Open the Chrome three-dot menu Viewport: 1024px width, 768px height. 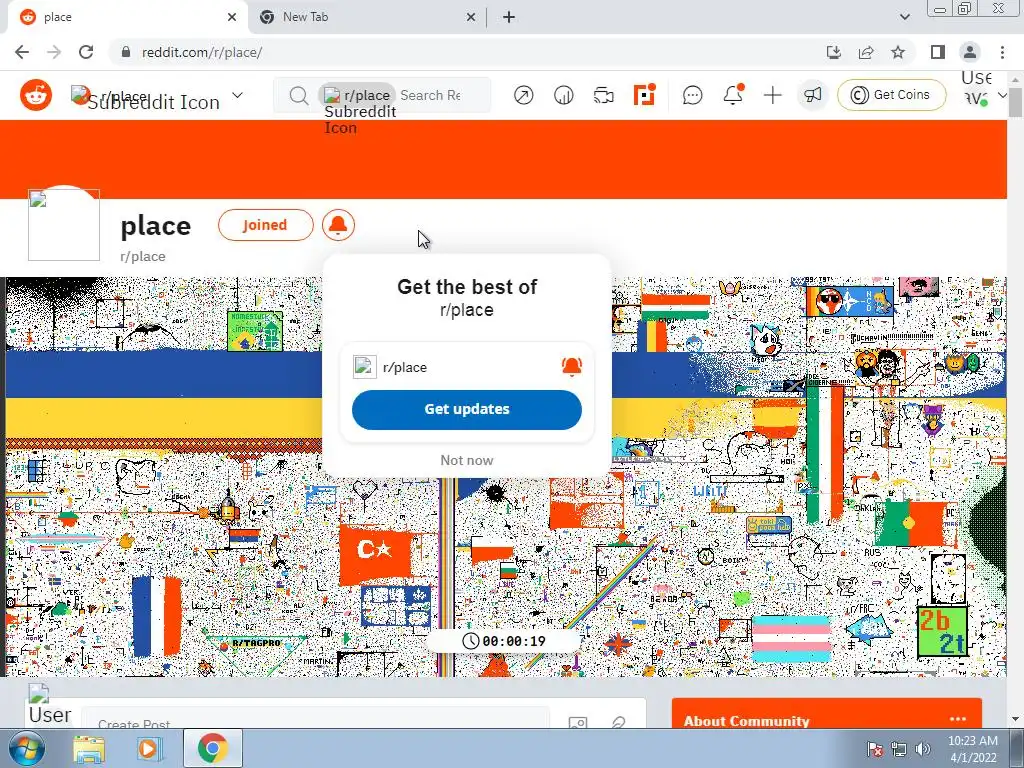1002,52
